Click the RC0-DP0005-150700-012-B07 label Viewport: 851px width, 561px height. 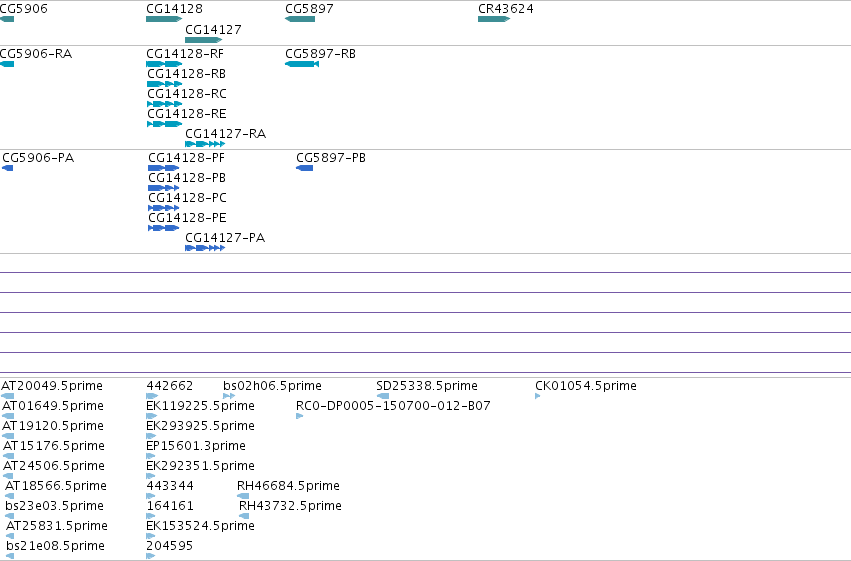pos(393,406)
